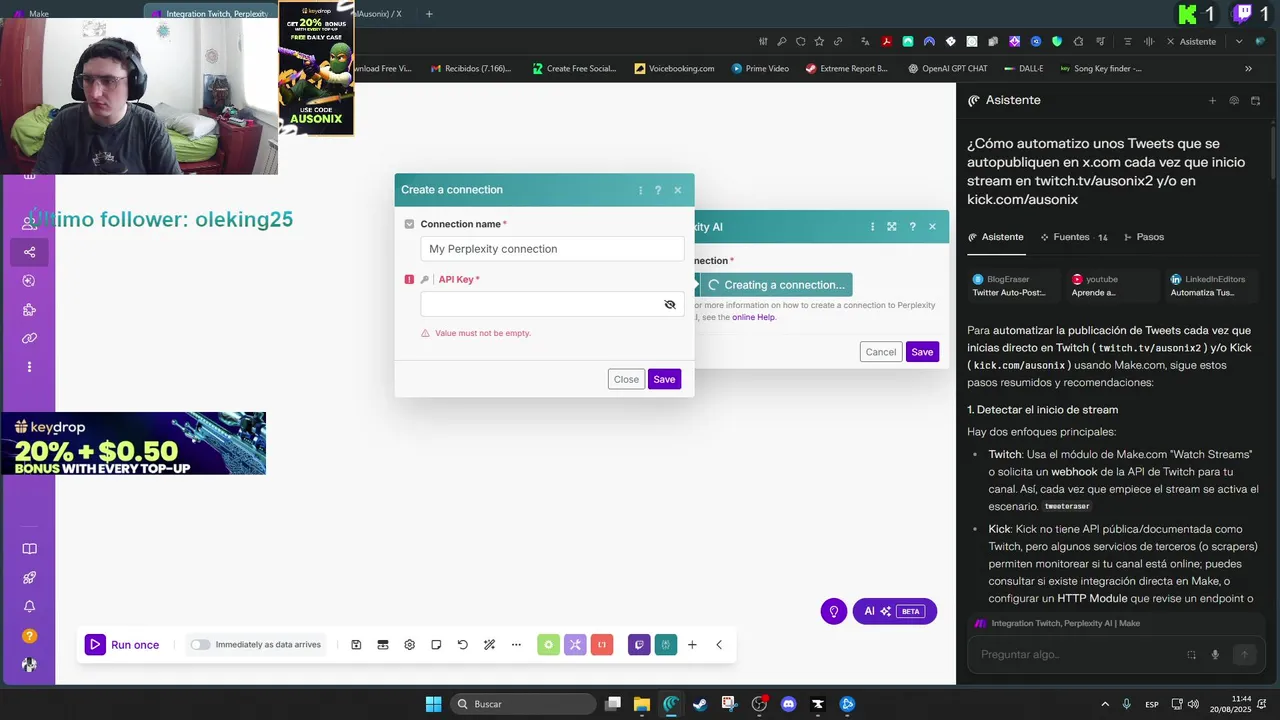This screenshot has height=720, width=1280.
Task: Toggle Immediately as data arrives scheduling switch
Action: coord(201,645)
